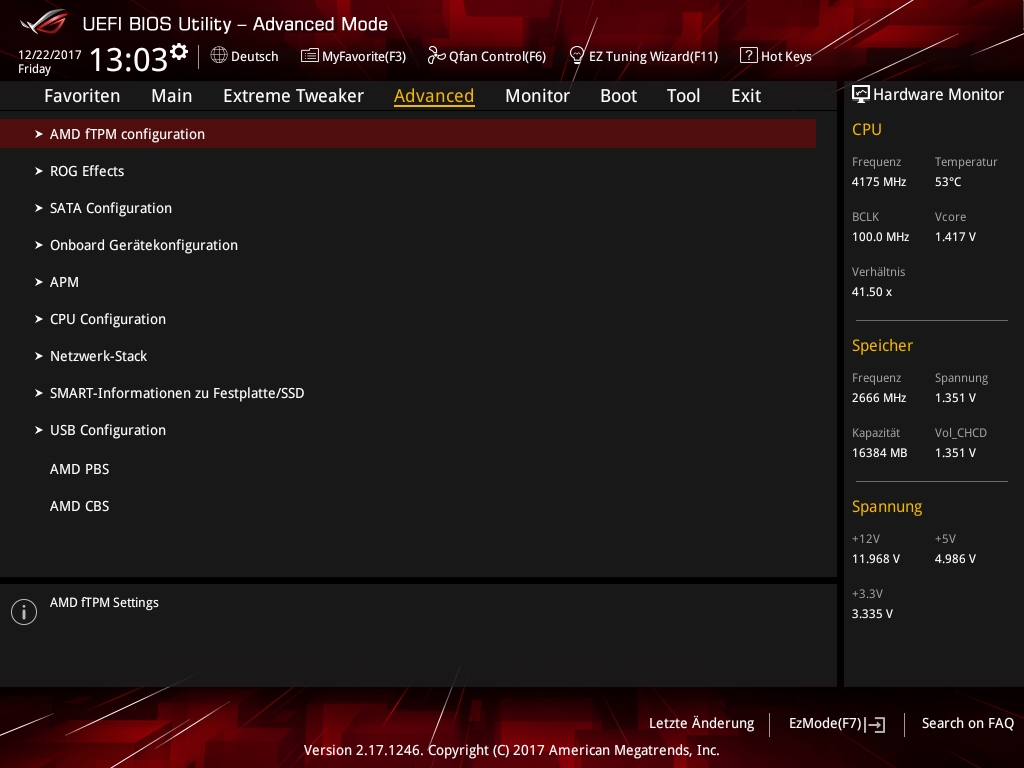Screen dimensions: 1024x768
Task: Select the Advanced tab
Action: [434, 96]
